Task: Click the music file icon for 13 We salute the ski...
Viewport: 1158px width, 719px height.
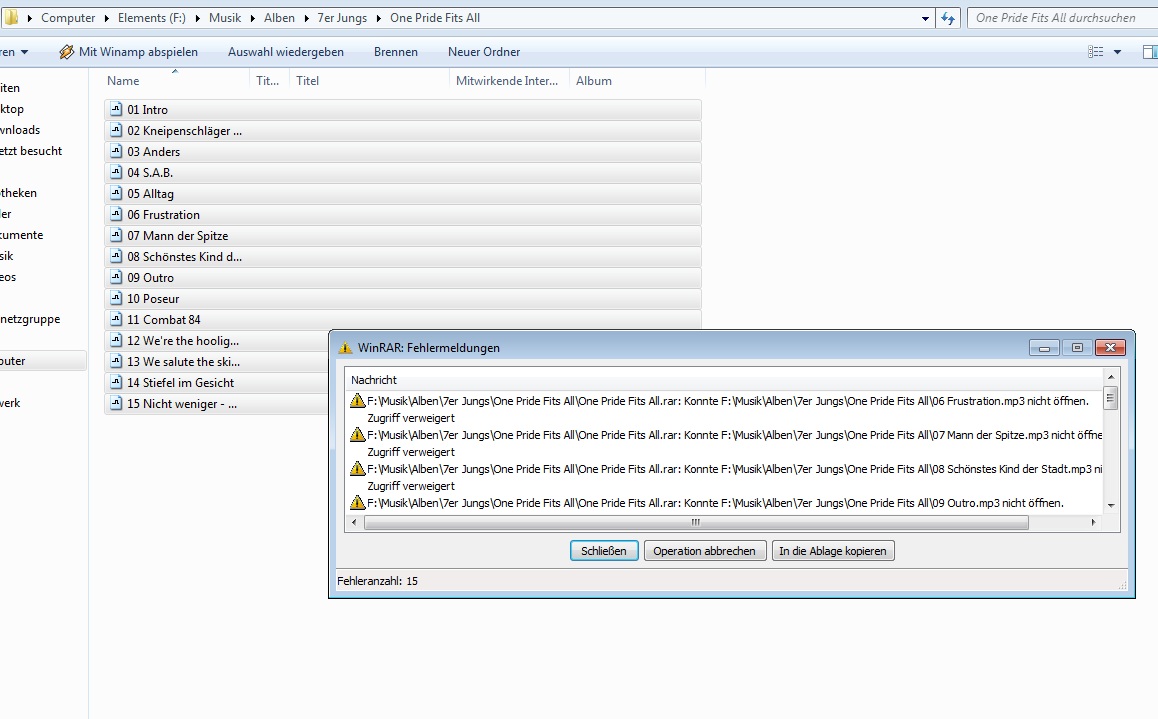Action: [116, 361]
